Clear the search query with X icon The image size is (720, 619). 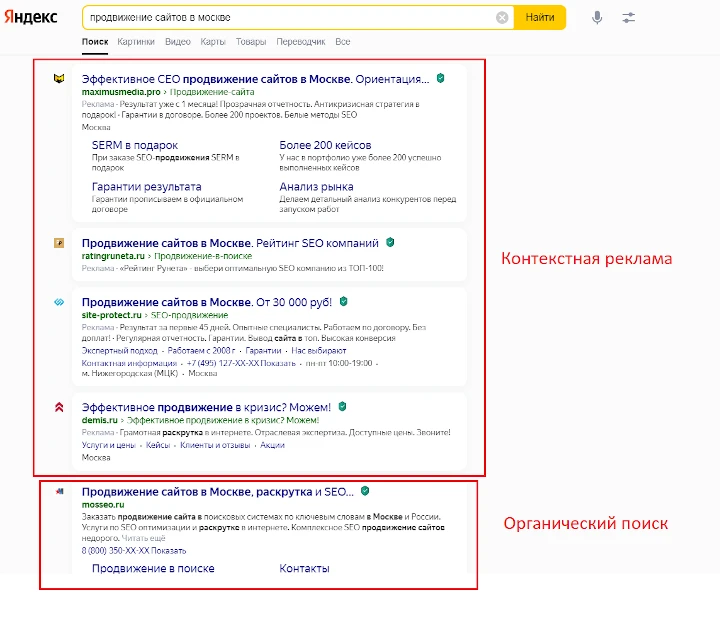click(x=502, y=18)
